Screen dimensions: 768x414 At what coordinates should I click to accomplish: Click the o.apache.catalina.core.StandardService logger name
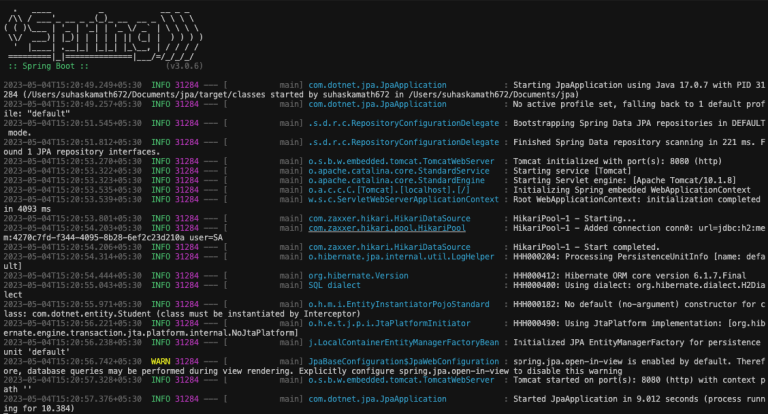point(399,170)
